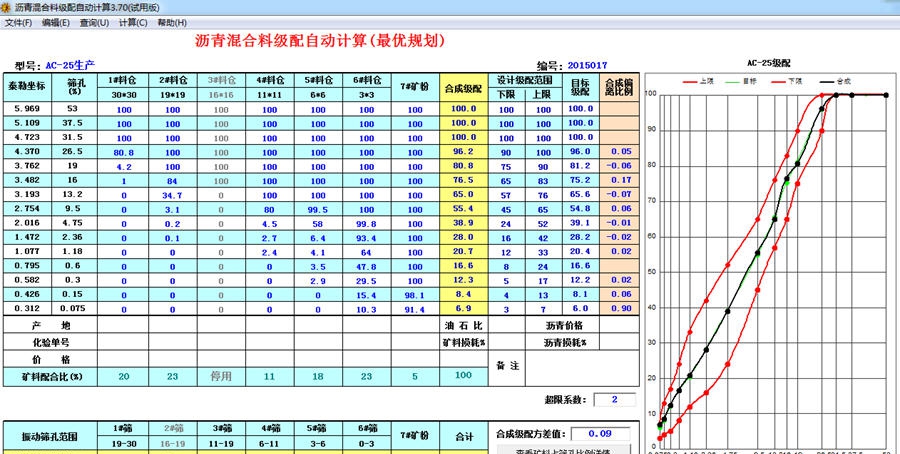Viewport: 900px width, 454px height.
Task: Click the 矿料配合比(%) row label
Action: tap(51, 377)
